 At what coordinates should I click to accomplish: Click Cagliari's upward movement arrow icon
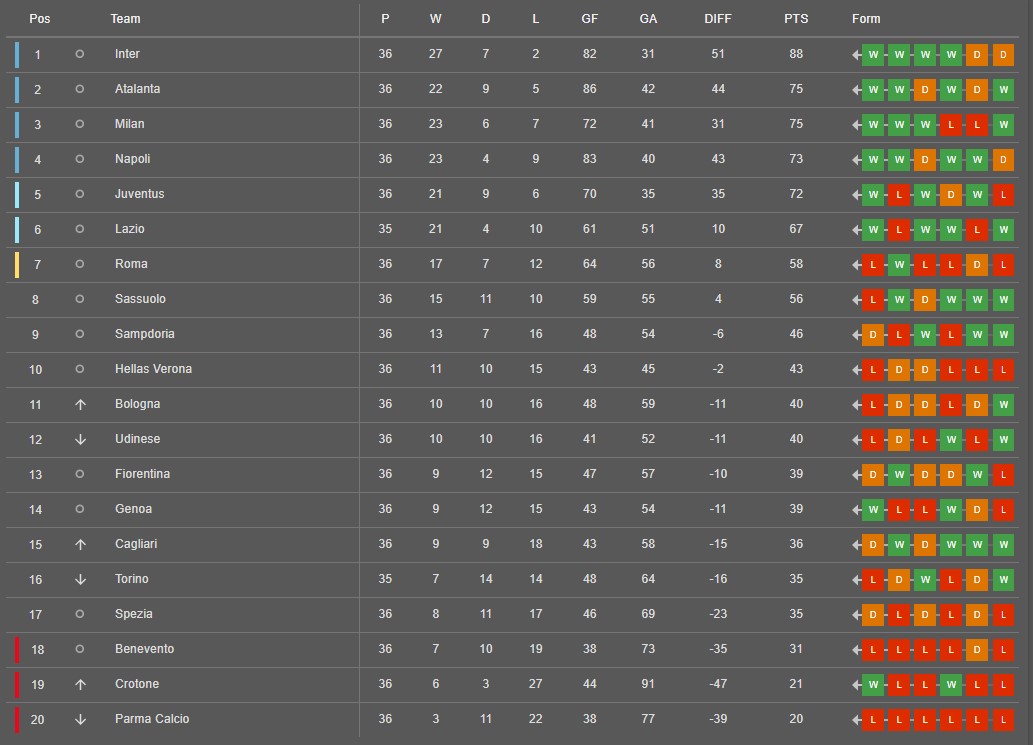point(80,544)
